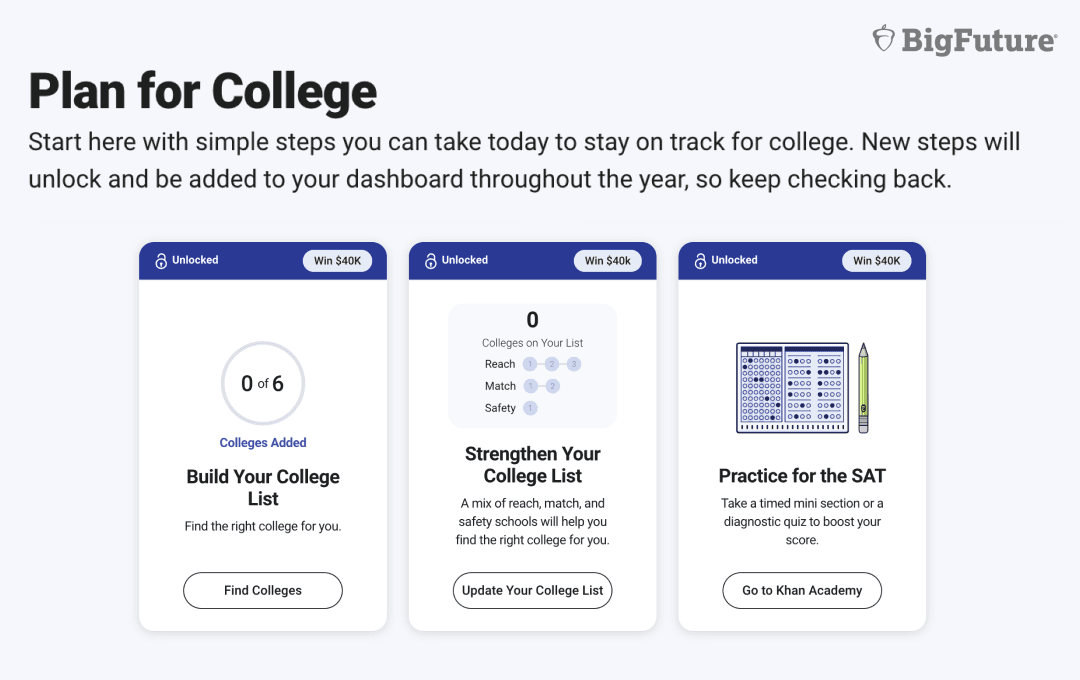Image resolution: width=1080 pixels, height=680 pixels.
Task: Click the Reach circle numbered 3
Action: tap(574, 364)
